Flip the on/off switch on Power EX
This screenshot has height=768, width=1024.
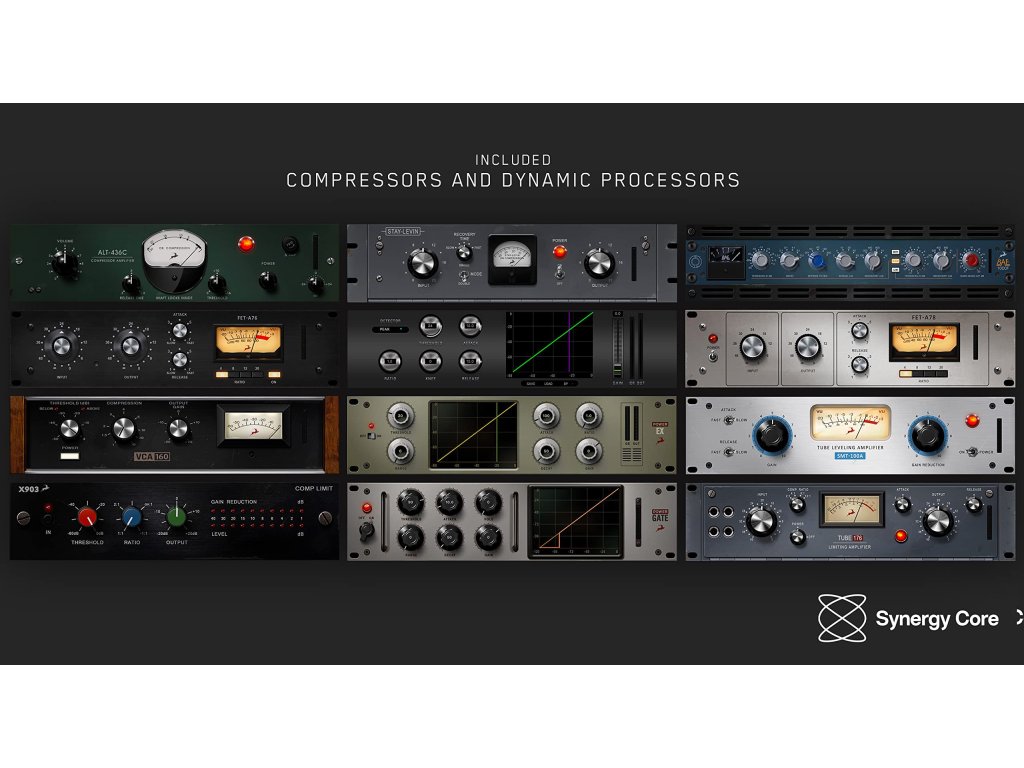click(372, 436)
